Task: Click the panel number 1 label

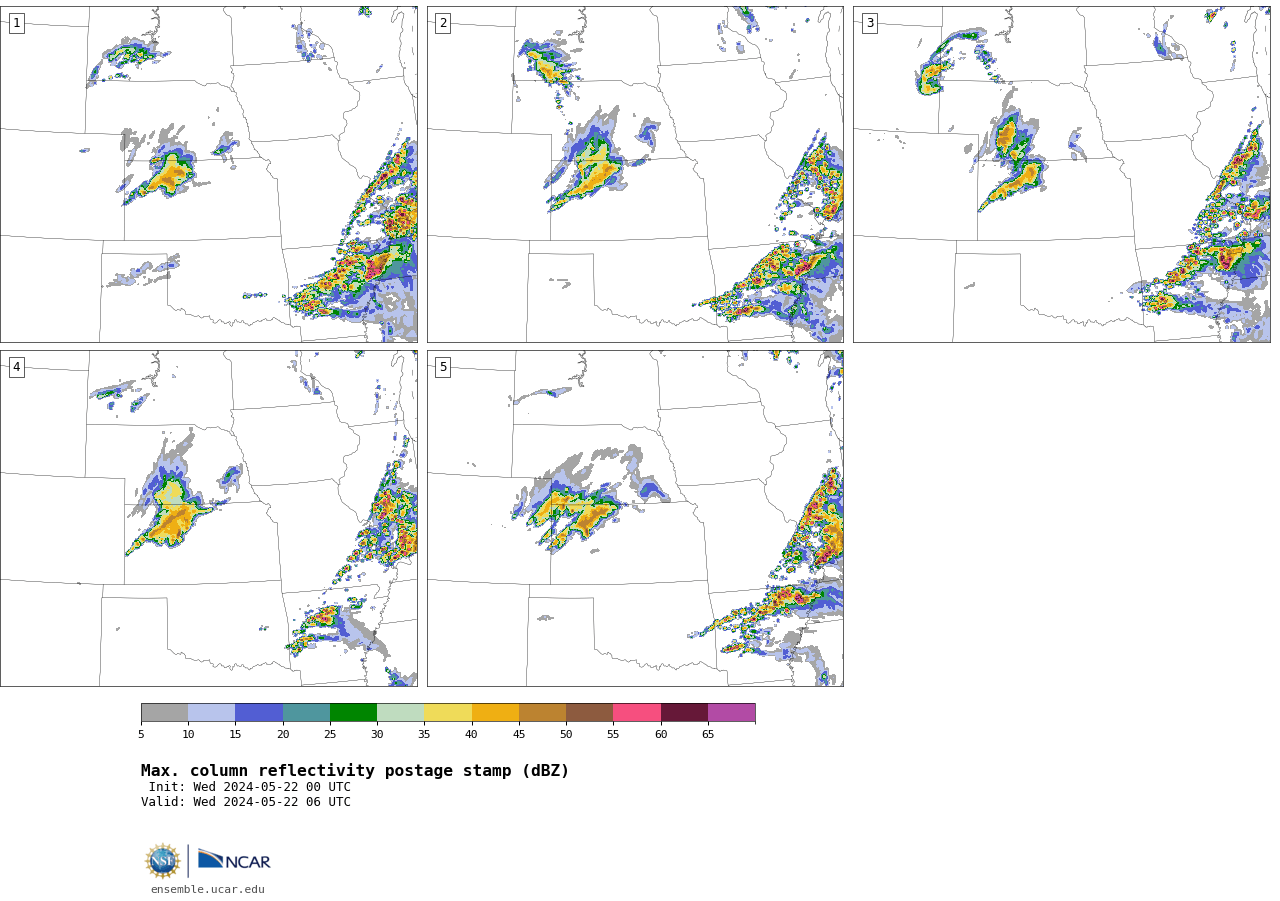Action: [16, 23]
